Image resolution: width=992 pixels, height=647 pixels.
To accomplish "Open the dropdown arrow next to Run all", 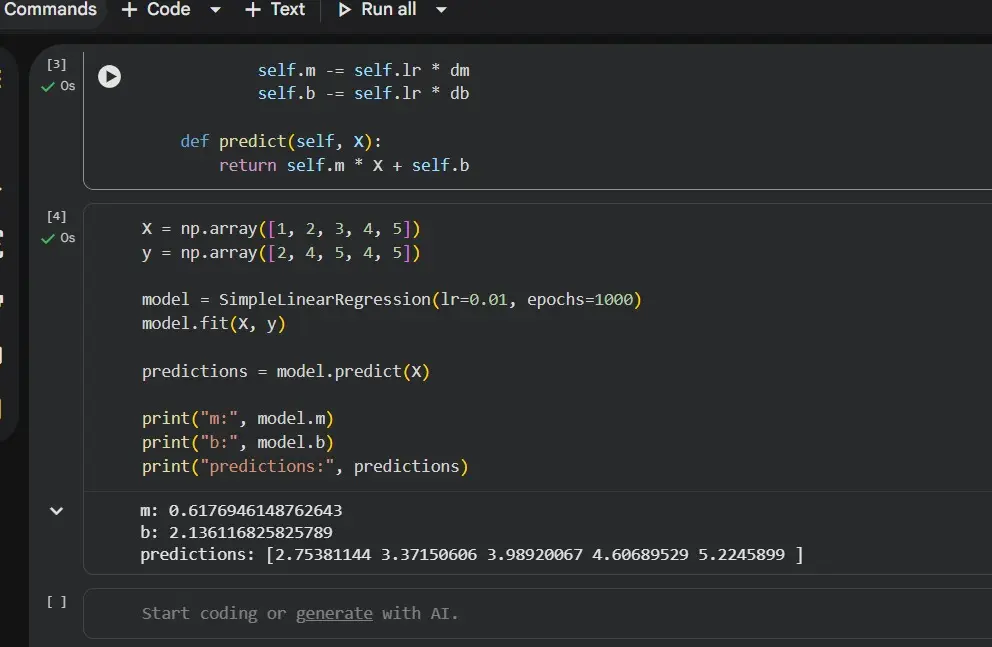I will tap(442, 10).
